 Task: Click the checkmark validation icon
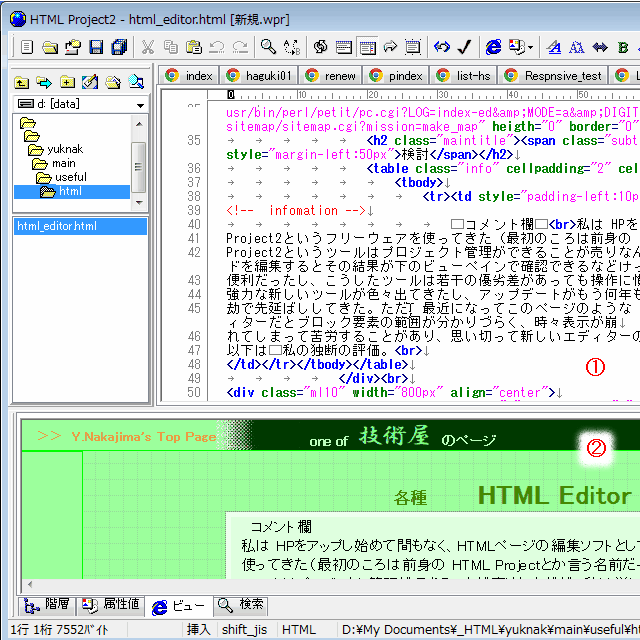[465, 47]
